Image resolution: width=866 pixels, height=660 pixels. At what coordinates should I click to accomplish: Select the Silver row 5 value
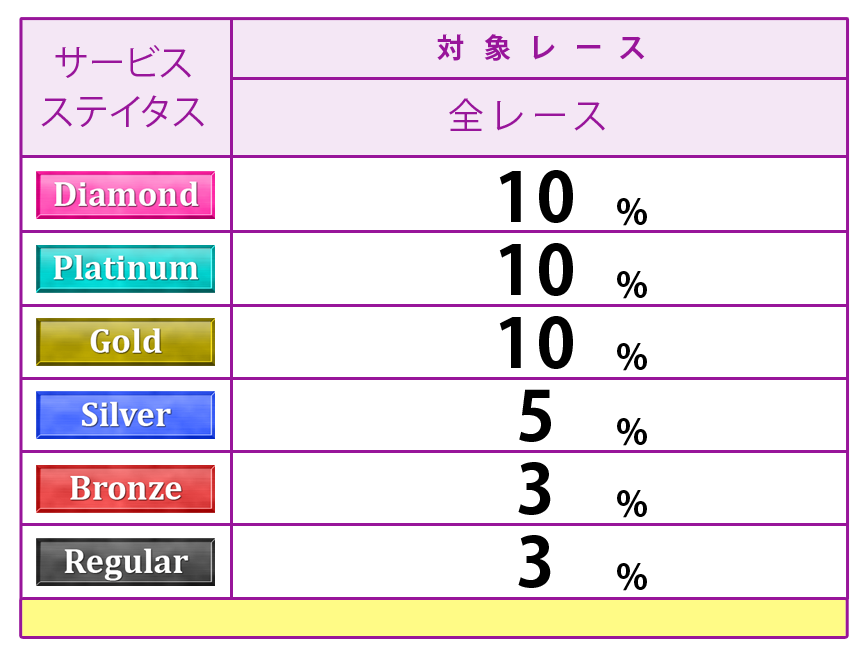tap(536, 417)
